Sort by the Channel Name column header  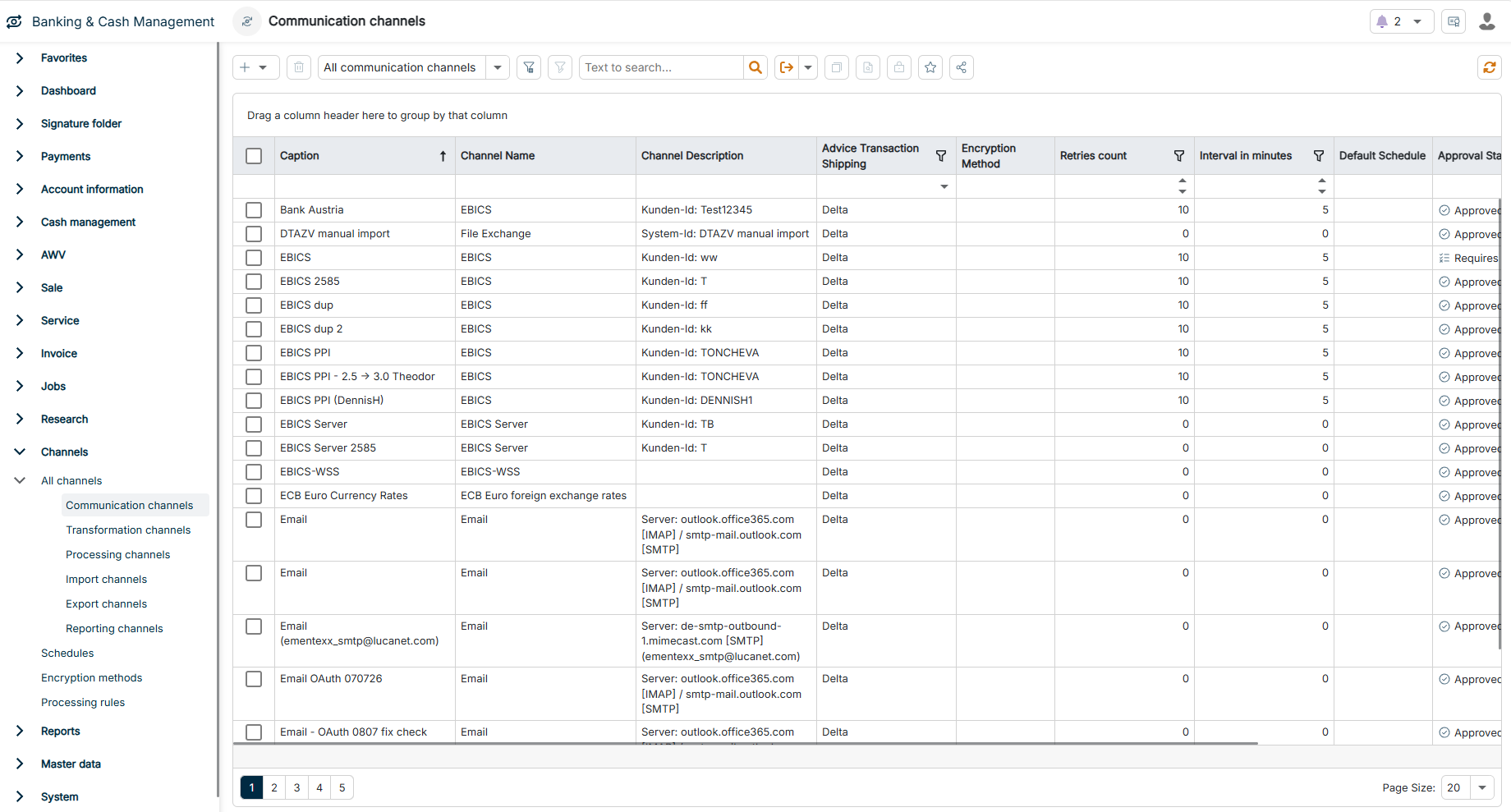498,156
